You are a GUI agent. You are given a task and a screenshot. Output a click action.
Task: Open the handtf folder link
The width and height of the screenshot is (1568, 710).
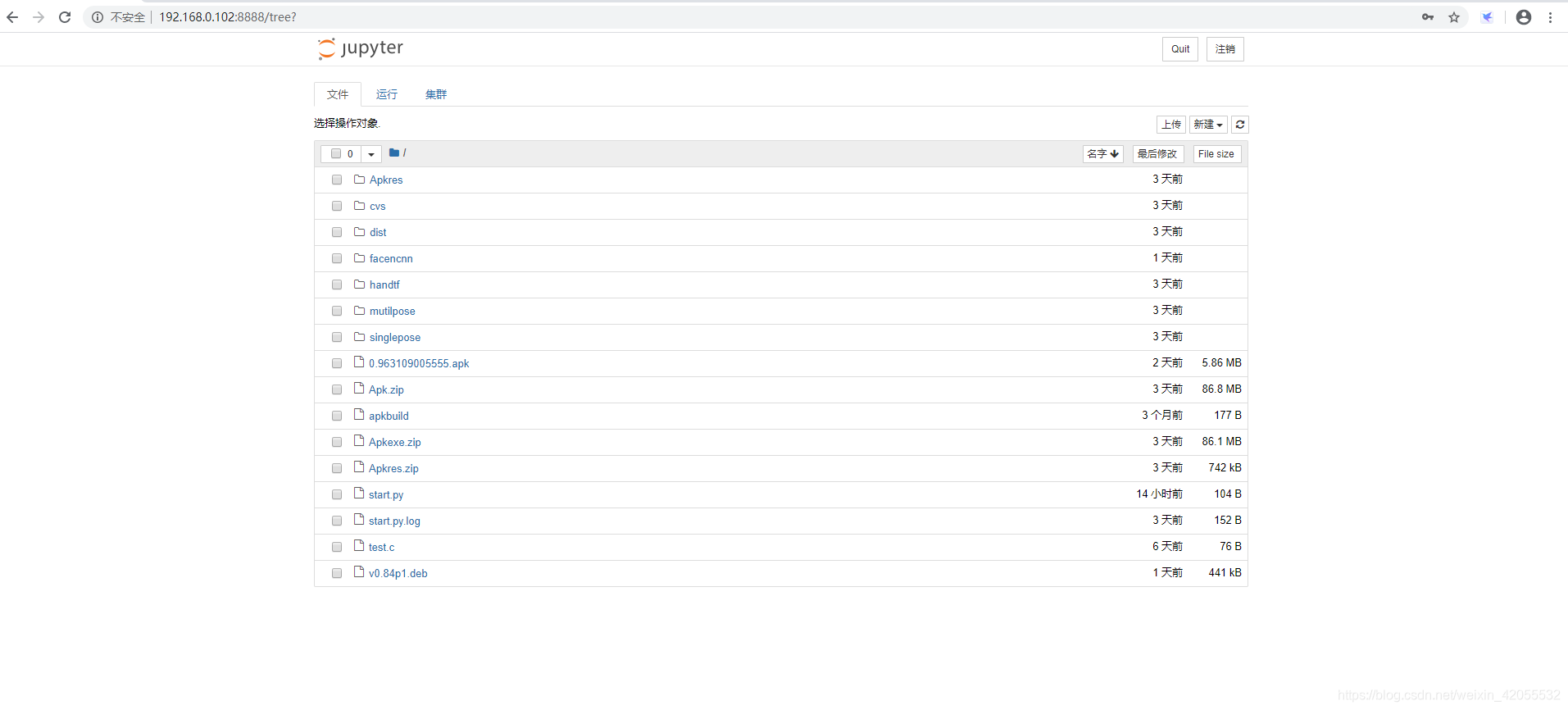(384, 284)
